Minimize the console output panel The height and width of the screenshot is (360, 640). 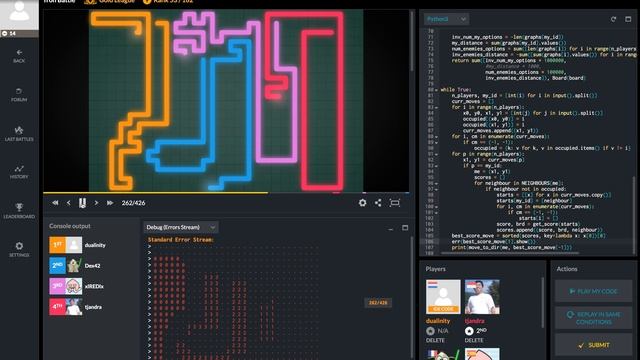(x=391, y=229)
